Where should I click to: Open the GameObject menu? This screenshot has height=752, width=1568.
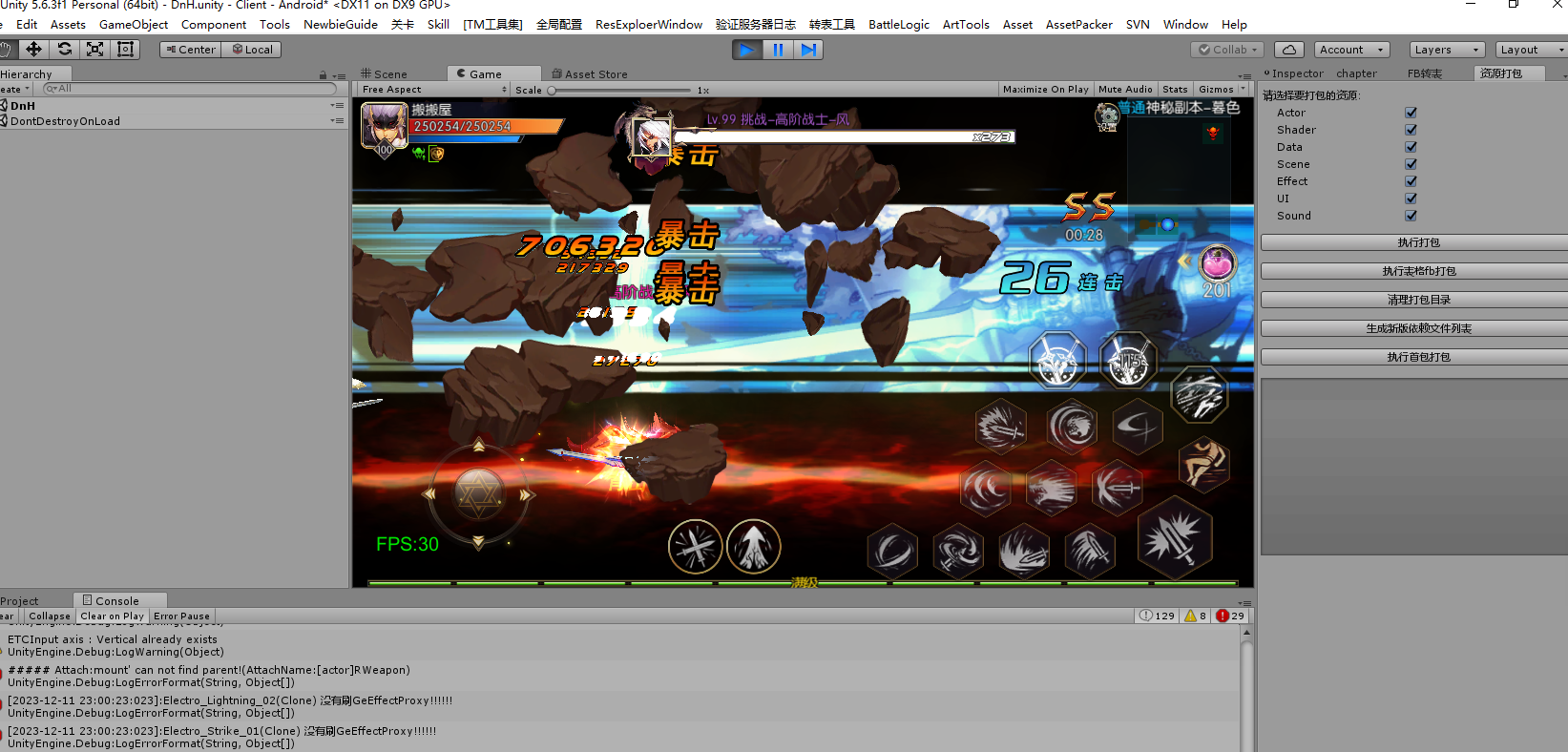point(134,25)
